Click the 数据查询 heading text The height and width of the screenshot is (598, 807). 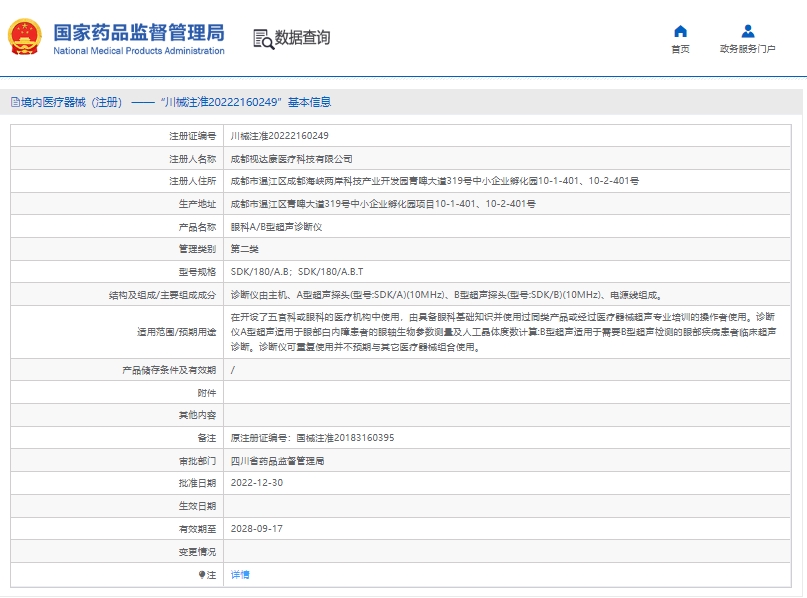(302, 38)
